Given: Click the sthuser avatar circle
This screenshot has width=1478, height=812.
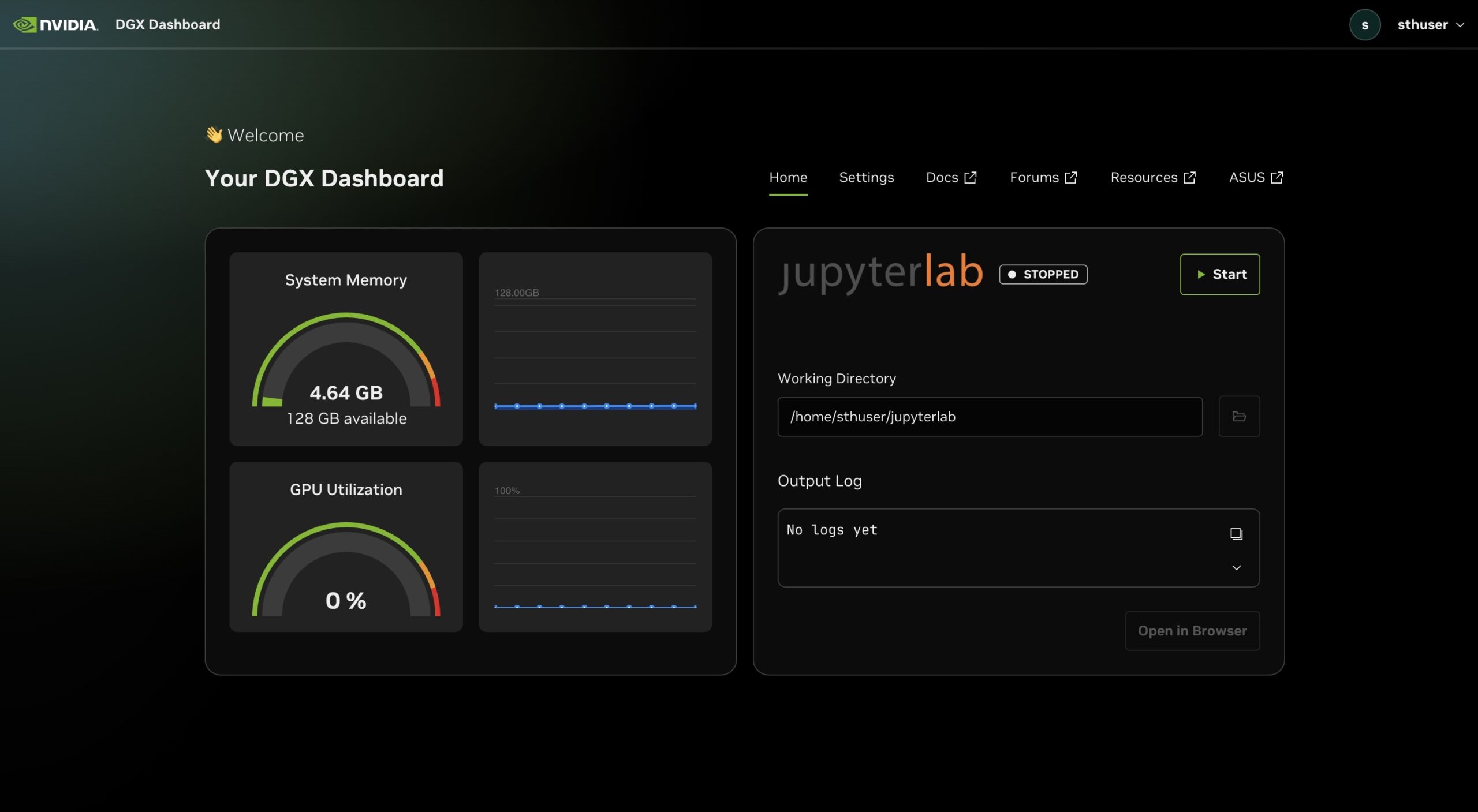Looking at the screenshot, I should point(1364,25).
